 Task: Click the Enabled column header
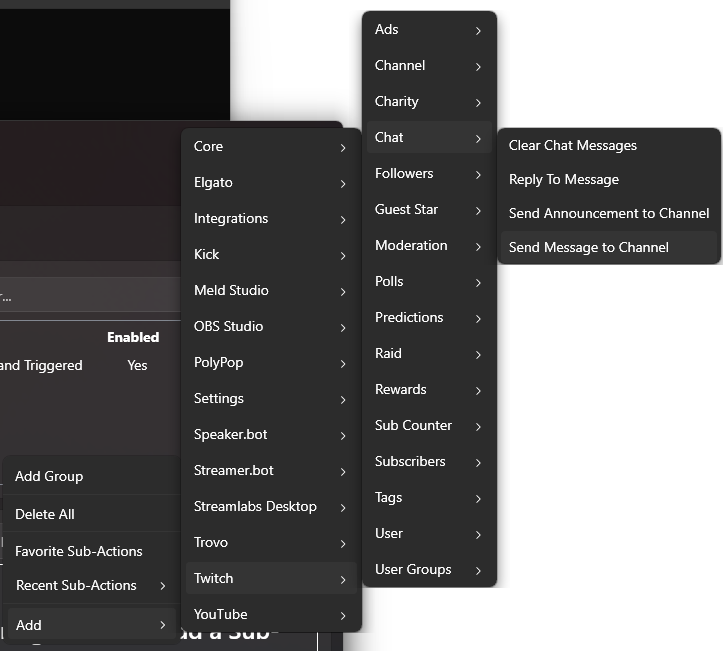click(133, 337)
